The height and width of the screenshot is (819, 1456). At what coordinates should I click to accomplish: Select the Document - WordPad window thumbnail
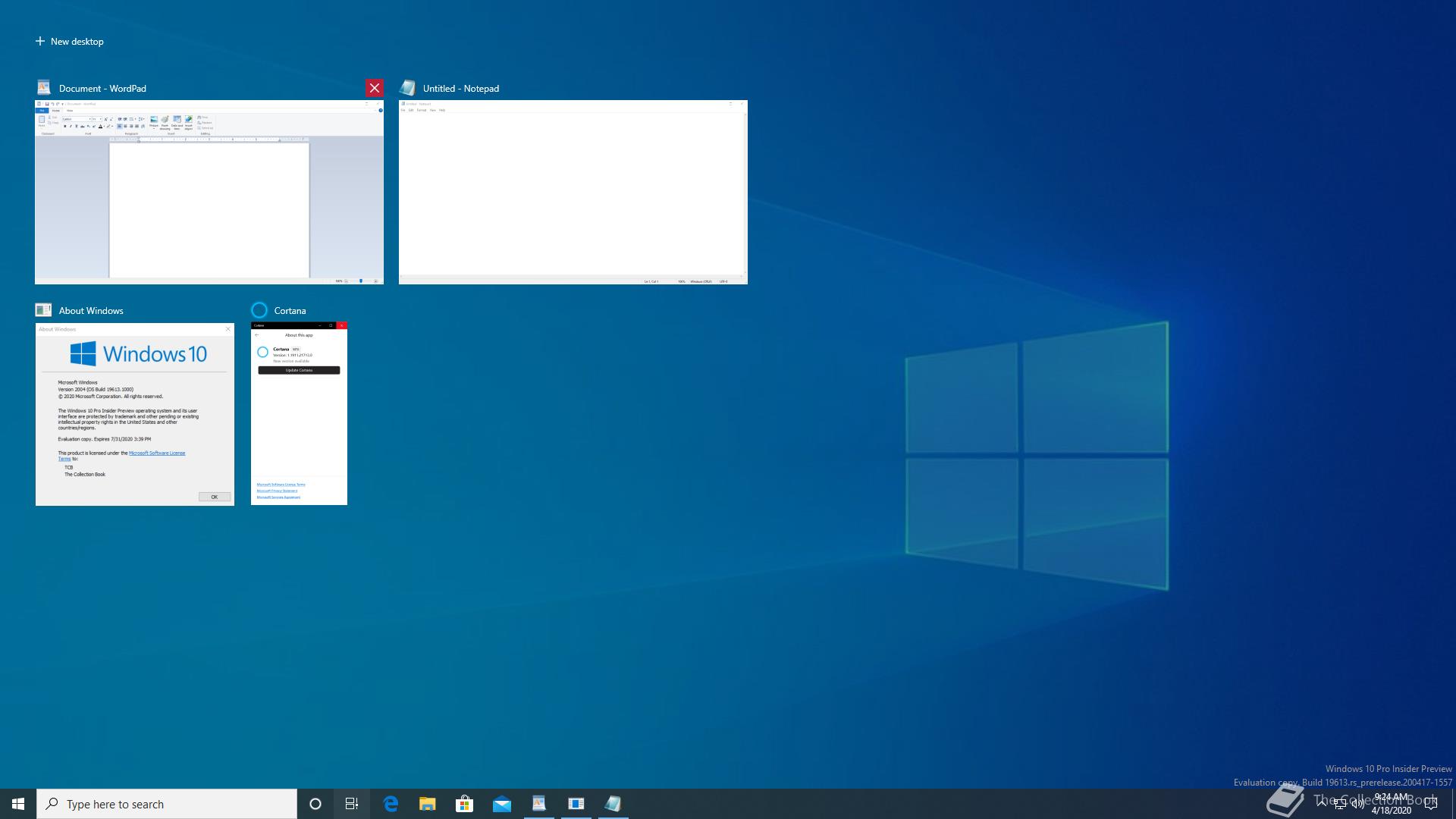[x=209, y=192]
